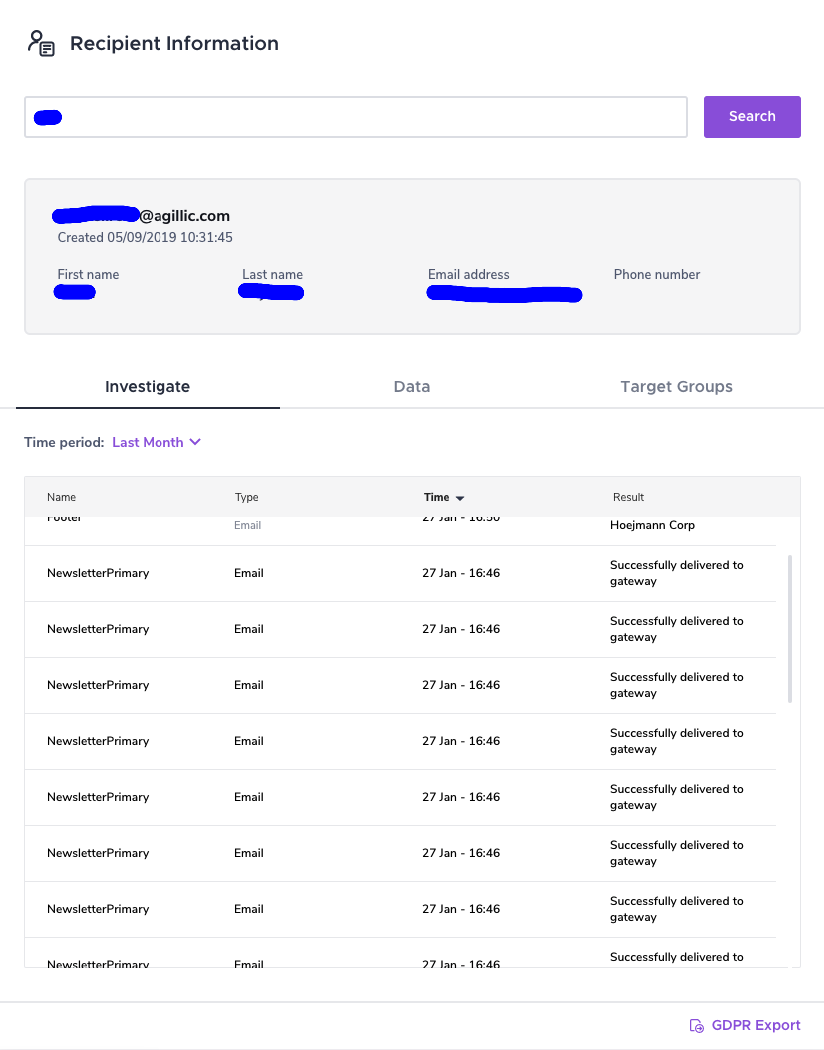Screen dimensions: 824x1050
Task: Click the GDPR Export file icon
Action: pos(697,1025)
